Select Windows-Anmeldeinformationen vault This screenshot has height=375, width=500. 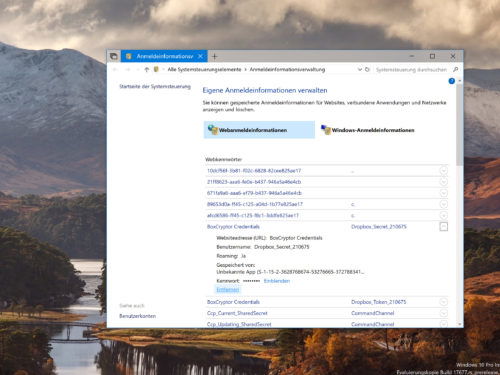[367, 130]
